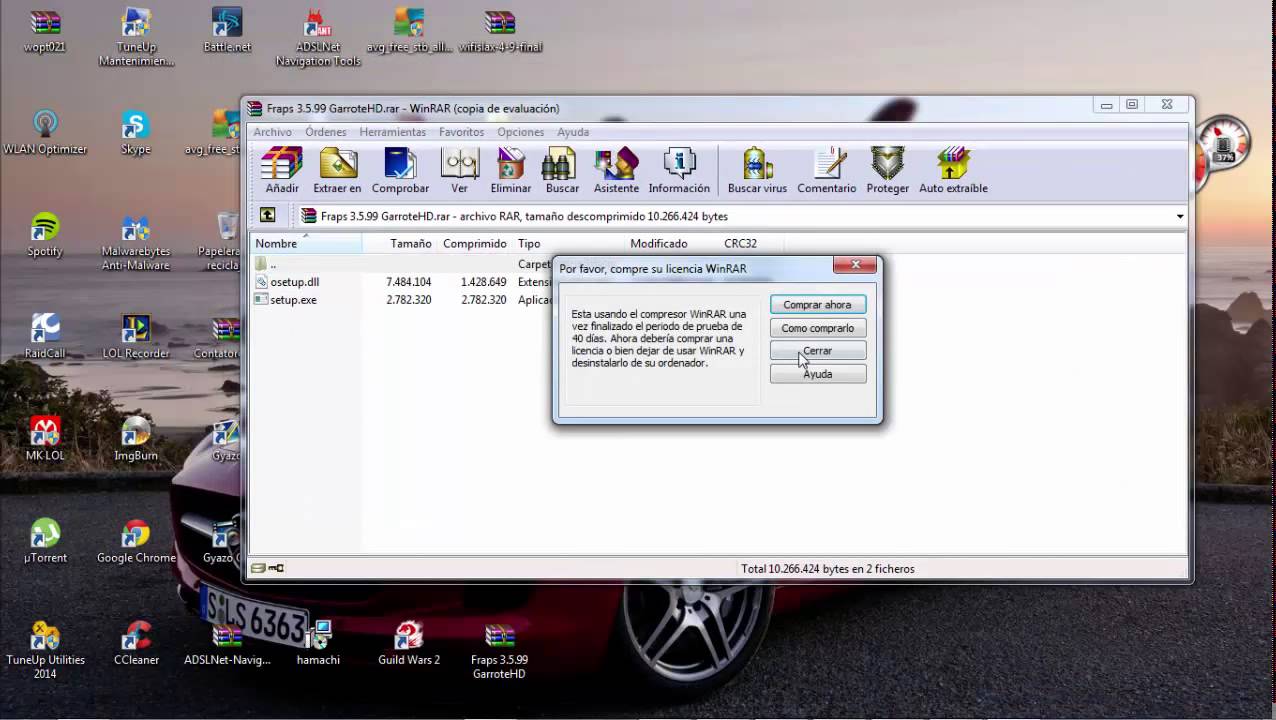
Task: Click the Añadir toolbar icon
Action: (x=282, y=170)
